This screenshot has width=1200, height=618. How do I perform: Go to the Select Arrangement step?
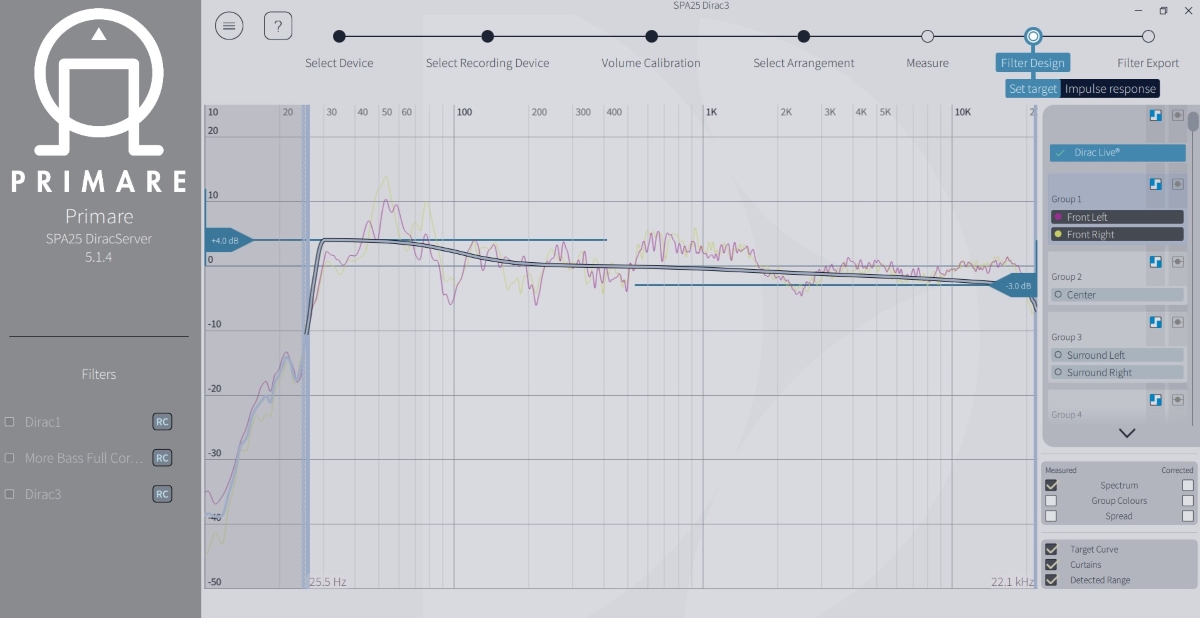pyautogui.click(x=804, y=37)
